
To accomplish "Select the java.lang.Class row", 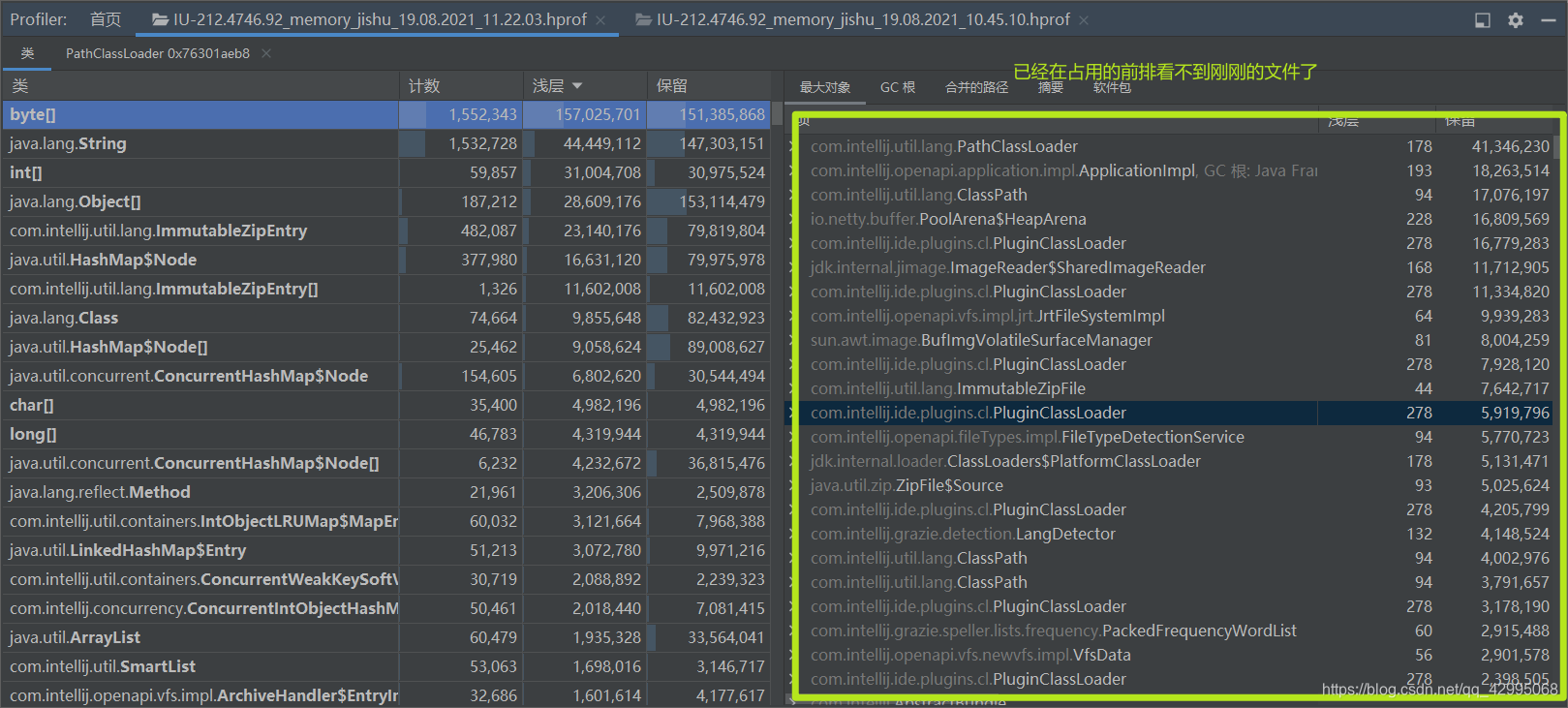I will tap(386, 318).
